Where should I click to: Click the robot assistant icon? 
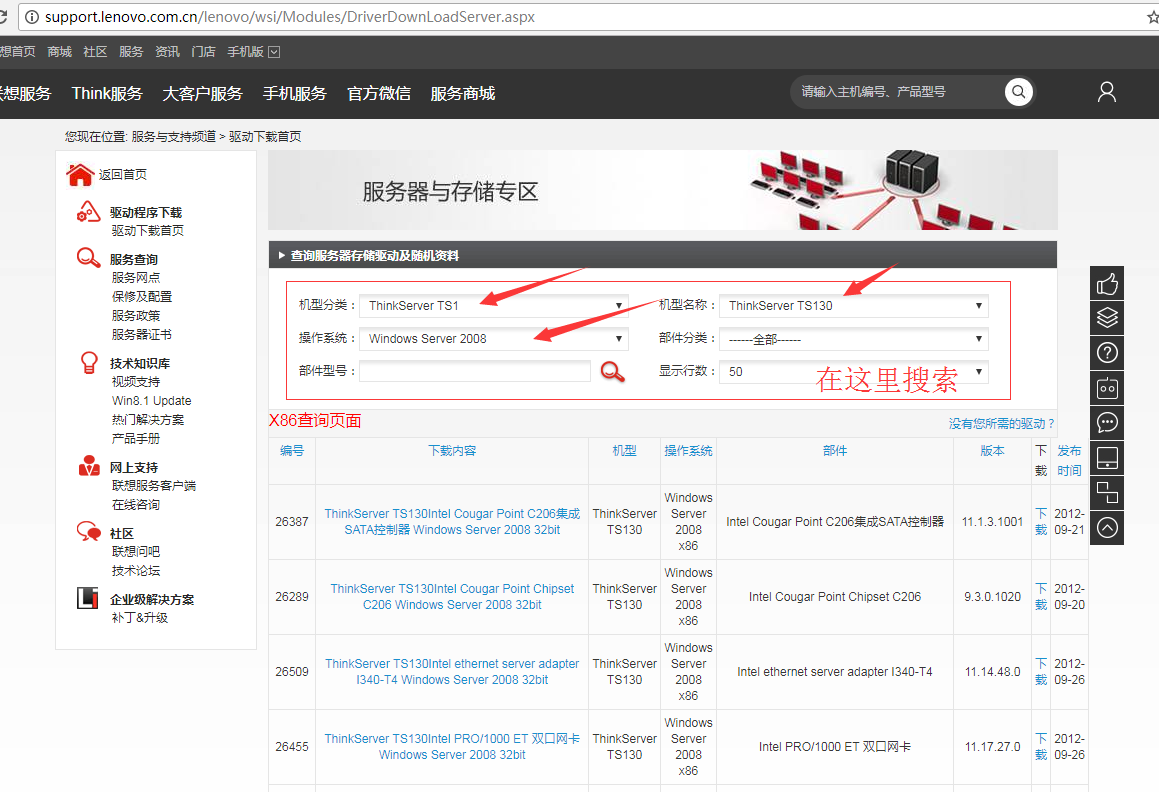[1107, 387]
